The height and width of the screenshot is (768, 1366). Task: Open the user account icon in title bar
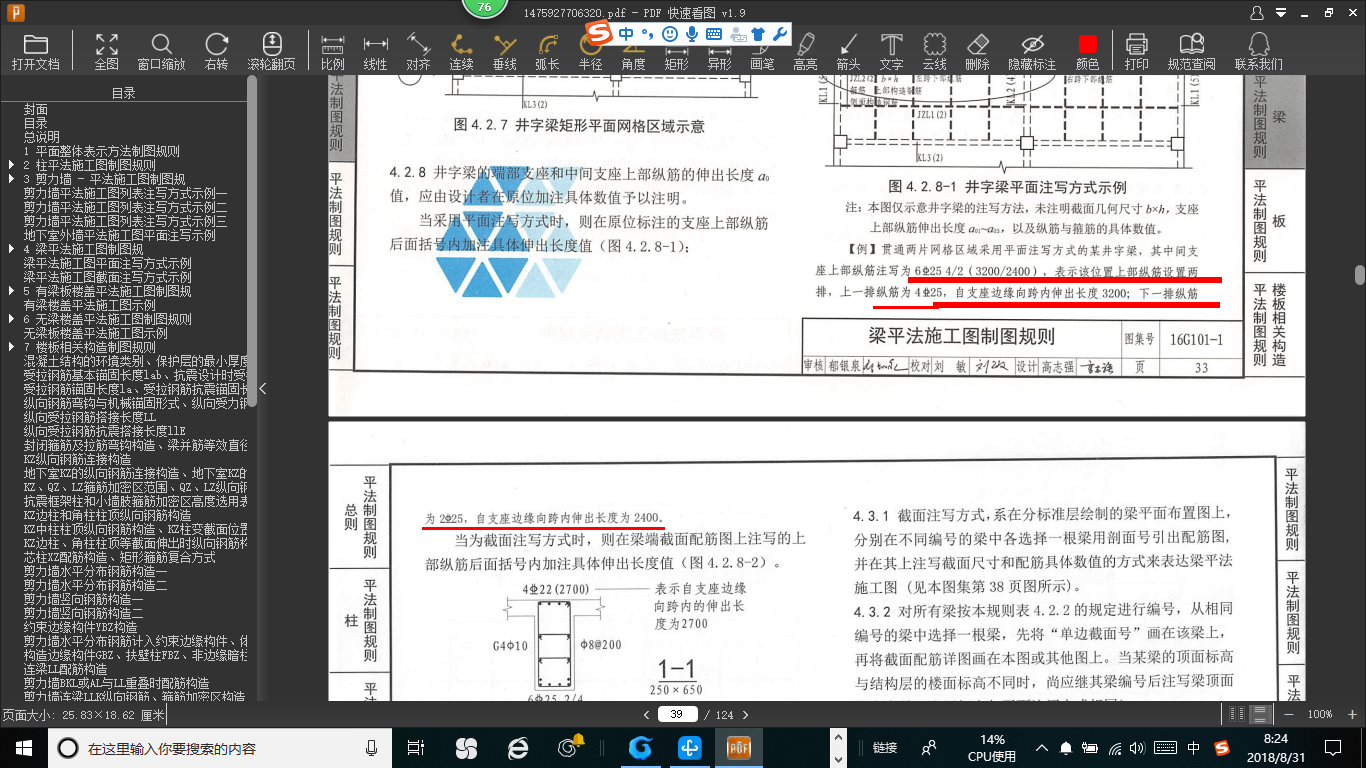click(1258, 12)
